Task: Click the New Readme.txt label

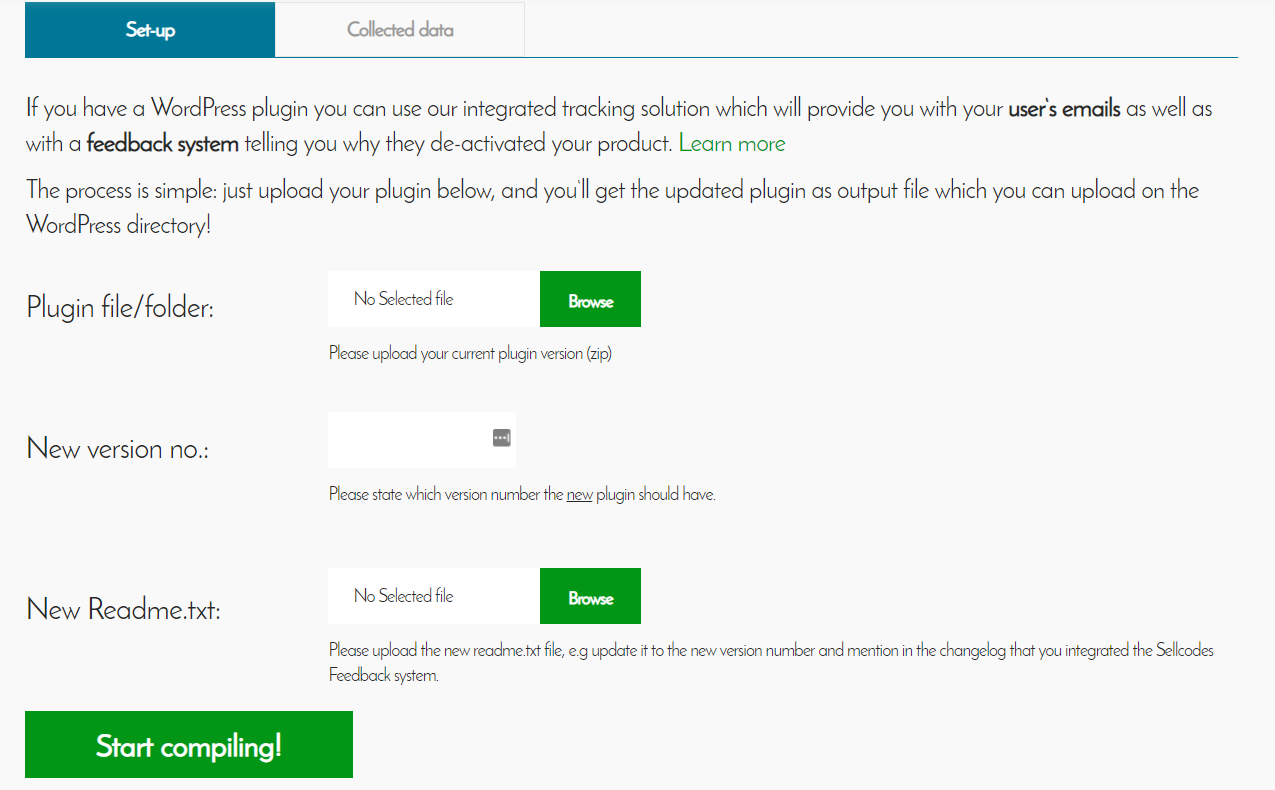Action: point(124,609)
